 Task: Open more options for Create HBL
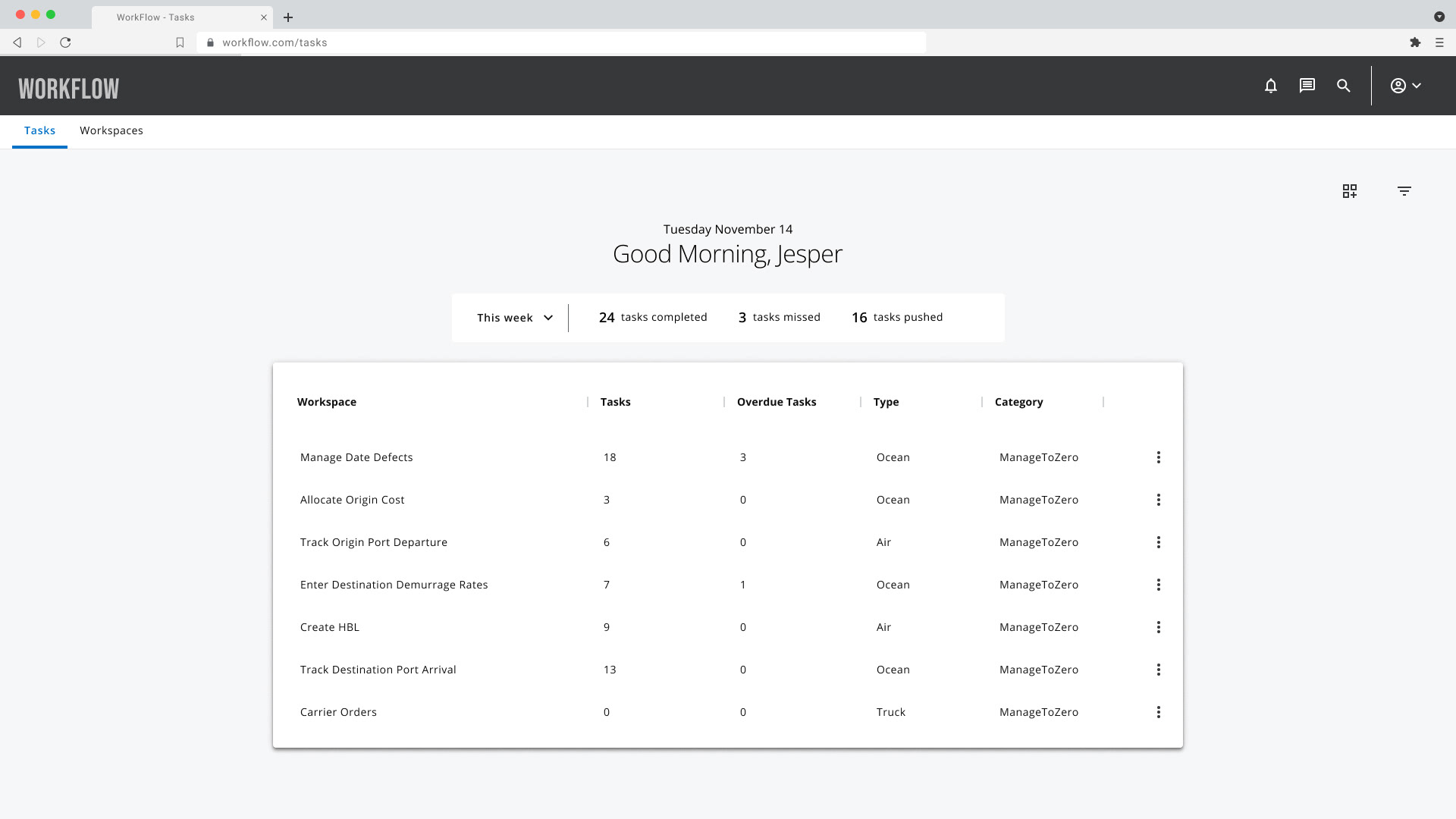pos(1159,627)
